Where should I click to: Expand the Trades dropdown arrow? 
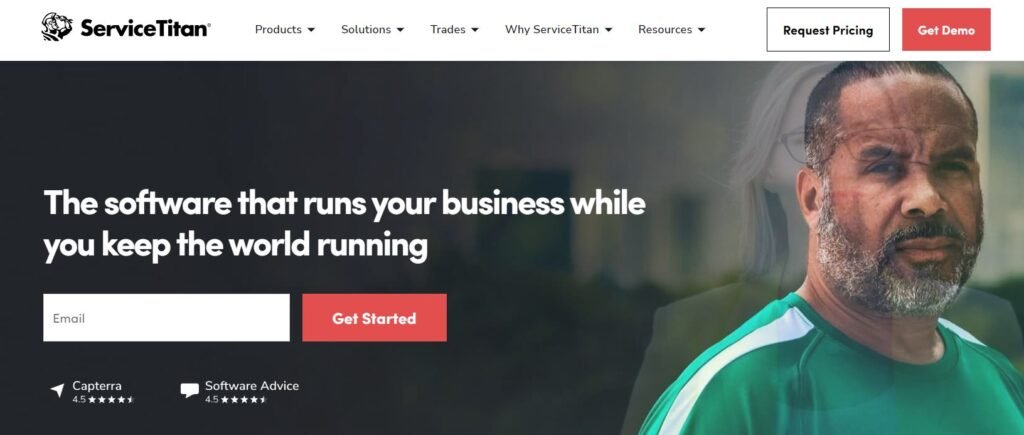tap(475, 30)
